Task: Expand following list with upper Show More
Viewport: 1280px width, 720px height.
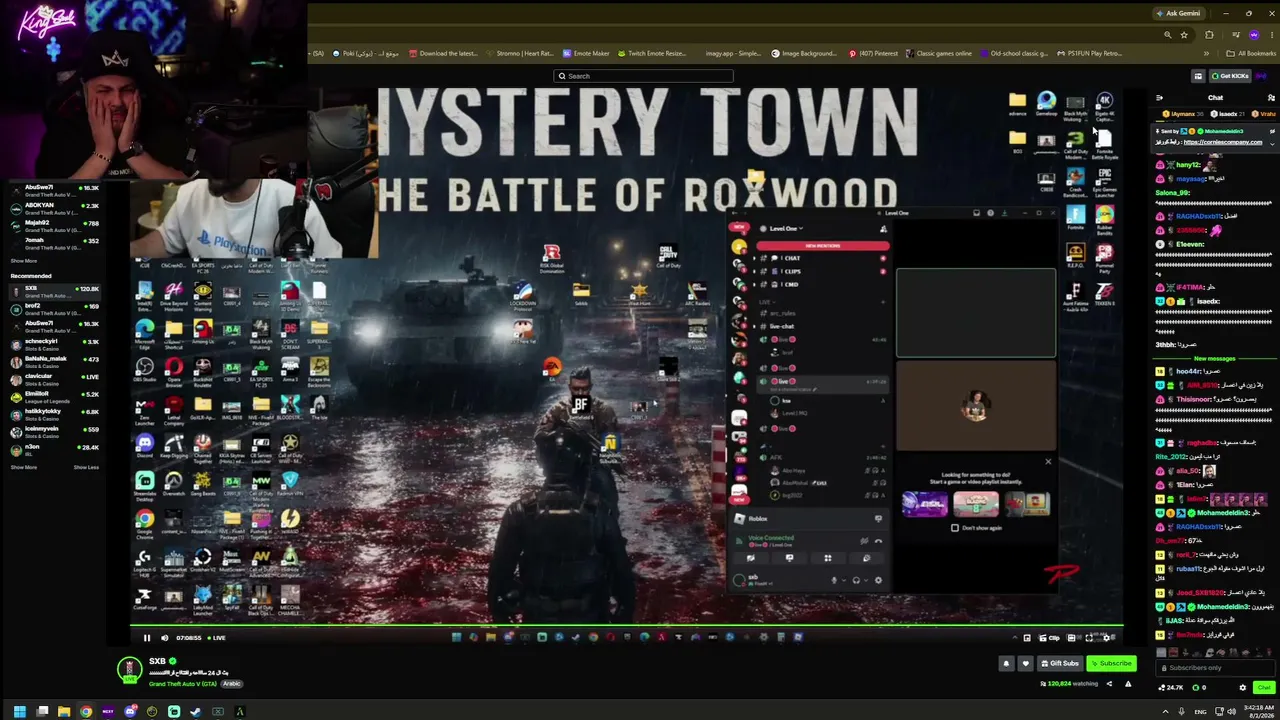Action: [23, 261]
